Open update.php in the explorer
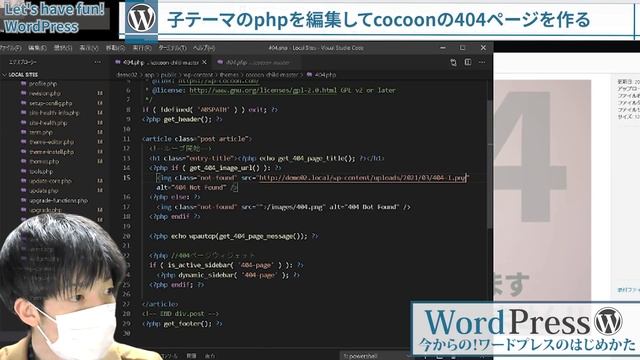The width and height of the screenshot is (640, 360). point(43,191)
